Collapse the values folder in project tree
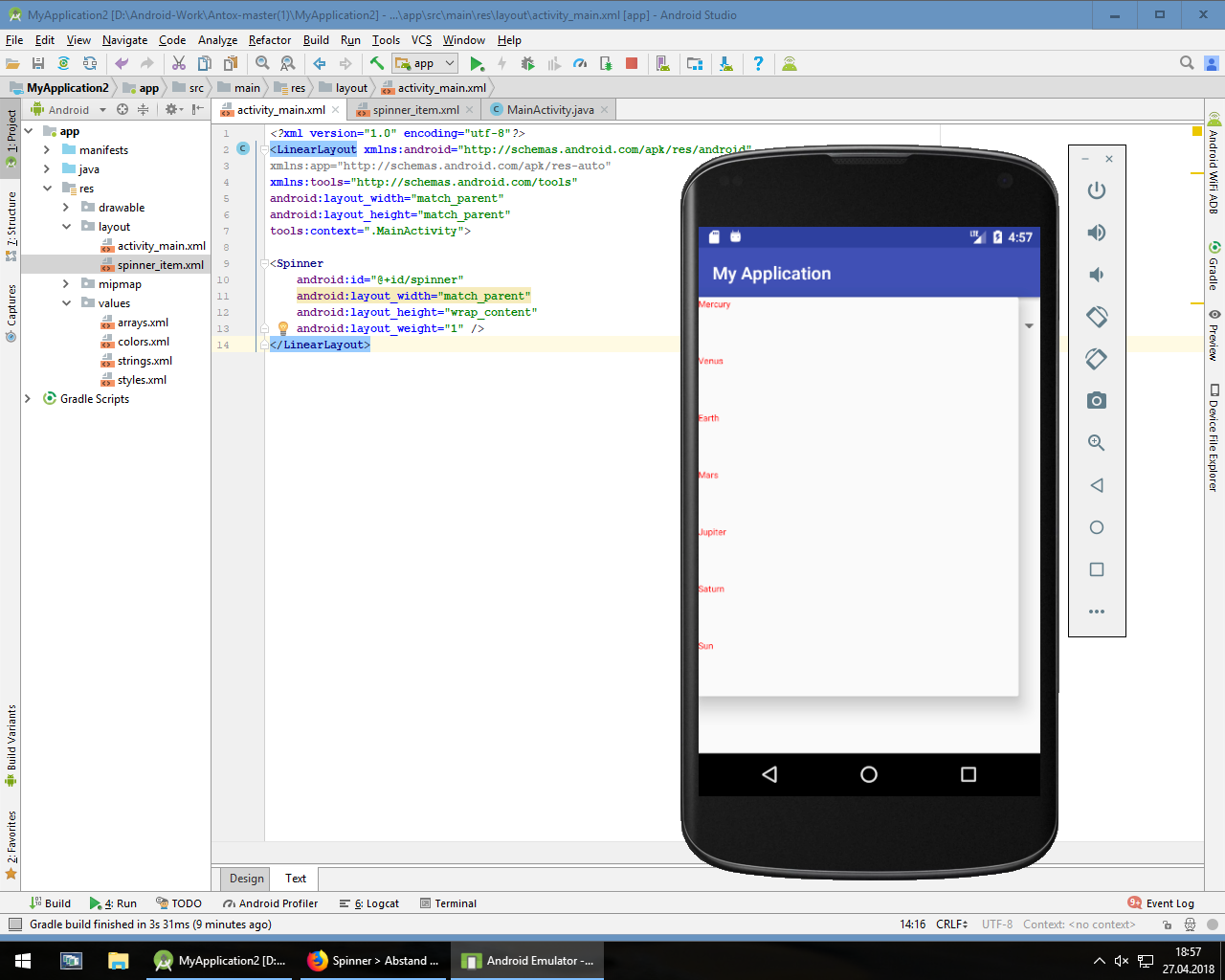The height and width of the screenshot is (980, 1225). (x=66, y=303)
